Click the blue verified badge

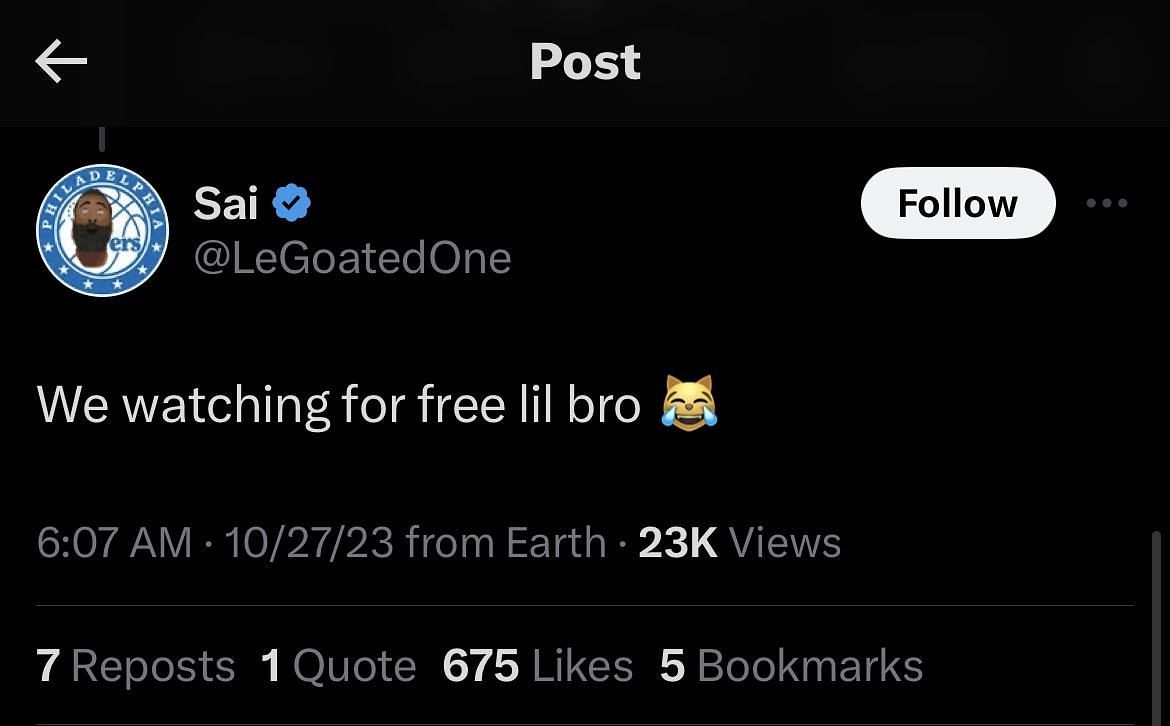click(x=292, y=204)
